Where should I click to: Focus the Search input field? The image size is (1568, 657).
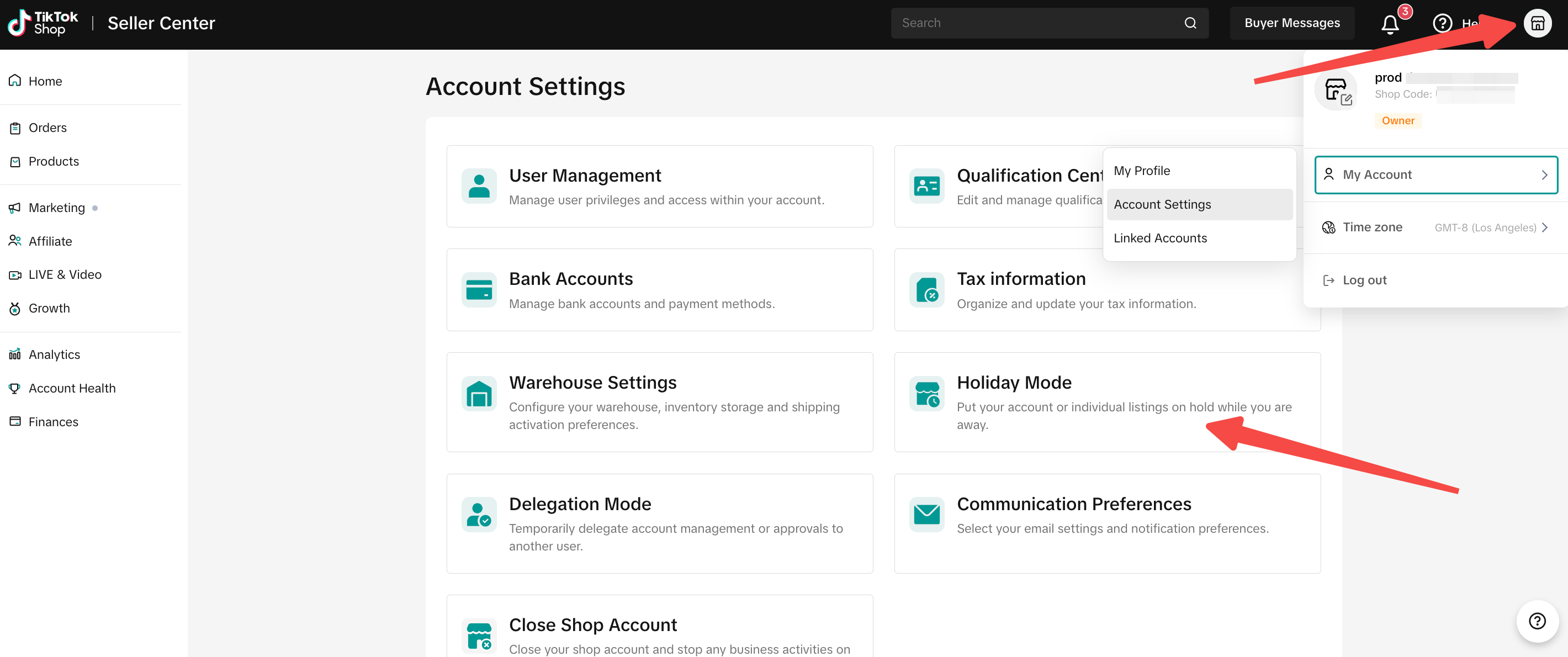pyautogui.click(x=1035, y=23)
